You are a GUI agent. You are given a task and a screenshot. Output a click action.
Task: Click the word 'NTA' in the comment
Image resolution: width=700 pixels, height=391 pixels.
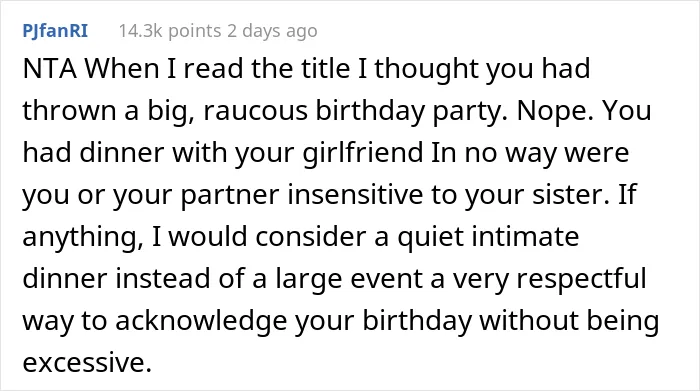50,69
